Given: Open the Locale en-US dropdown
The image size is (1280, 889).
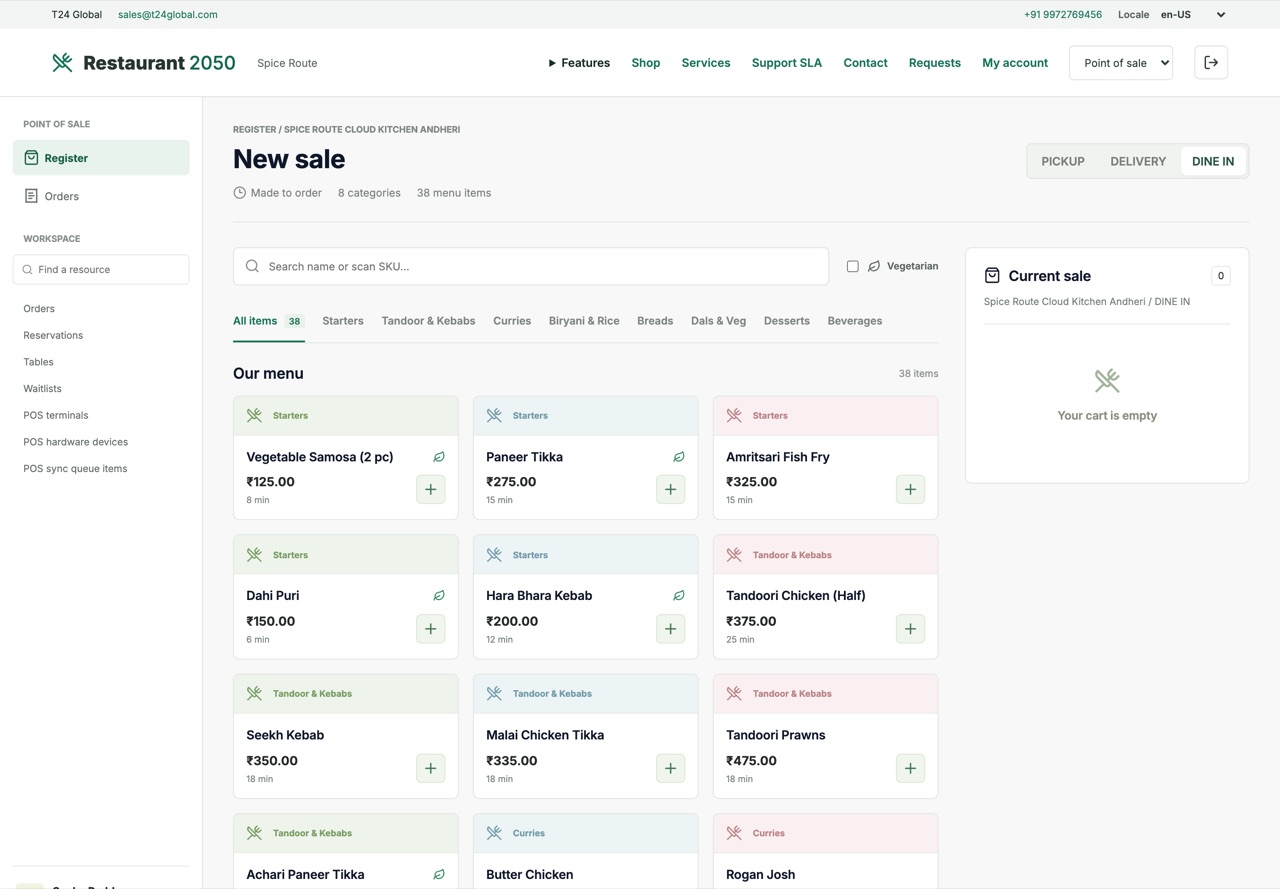Looking at the screenshot, I should coord(1193,15).
